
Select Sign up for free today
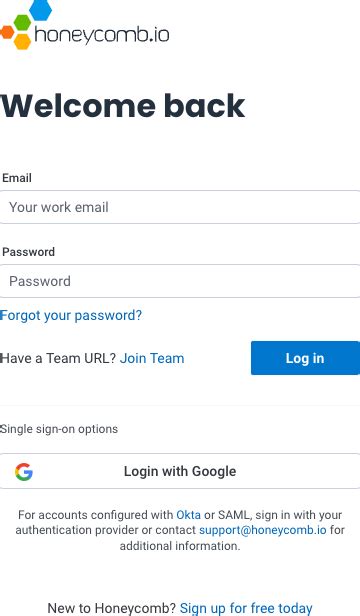pos(246,609)
